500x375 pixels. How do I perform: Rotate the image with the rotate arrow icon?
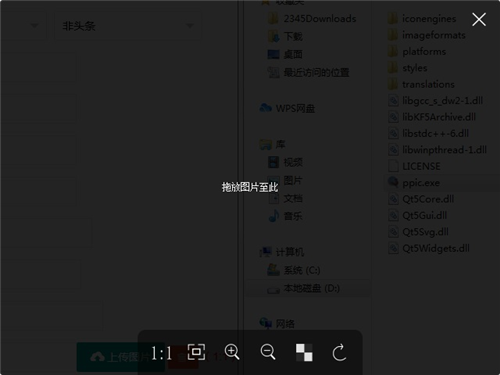tap(339, 352)
